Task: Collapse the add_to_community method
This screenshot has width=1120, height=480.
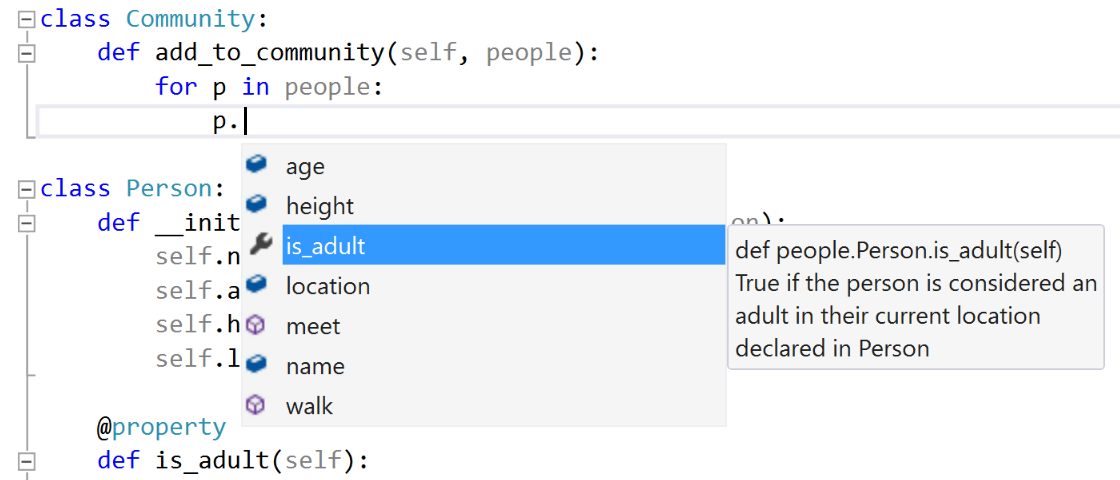Action: 27,52
